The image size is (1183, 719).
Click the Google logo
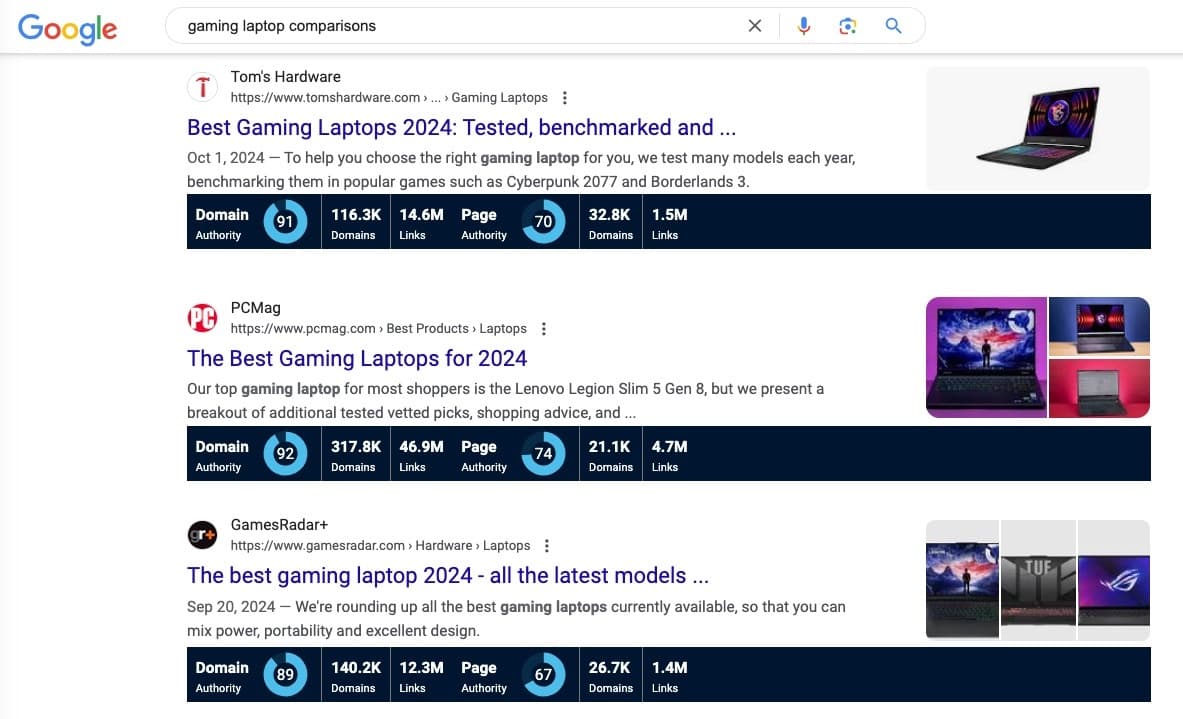[x=67, y=27]
